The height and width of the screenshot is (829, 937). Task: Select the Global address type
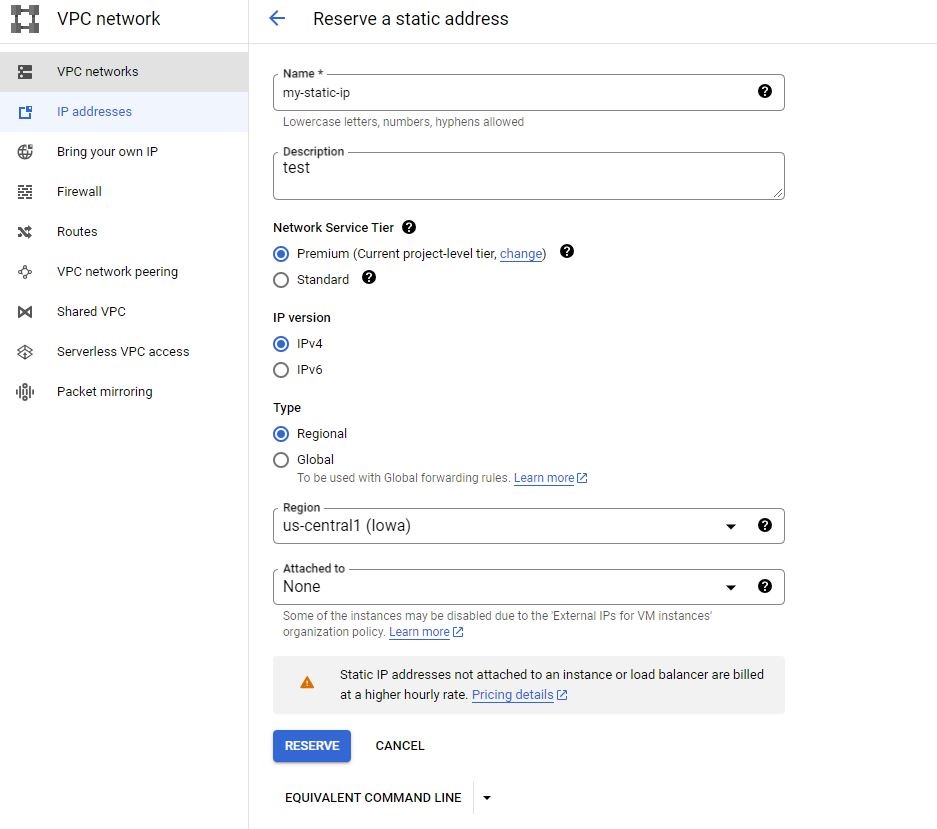(281, 459)
